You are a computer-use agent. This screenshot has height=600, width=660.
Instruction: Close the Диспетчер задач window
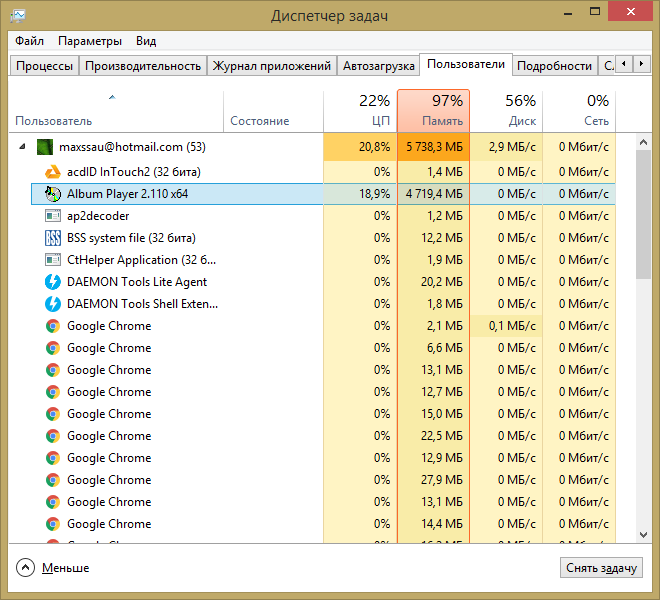pos(631,11)
